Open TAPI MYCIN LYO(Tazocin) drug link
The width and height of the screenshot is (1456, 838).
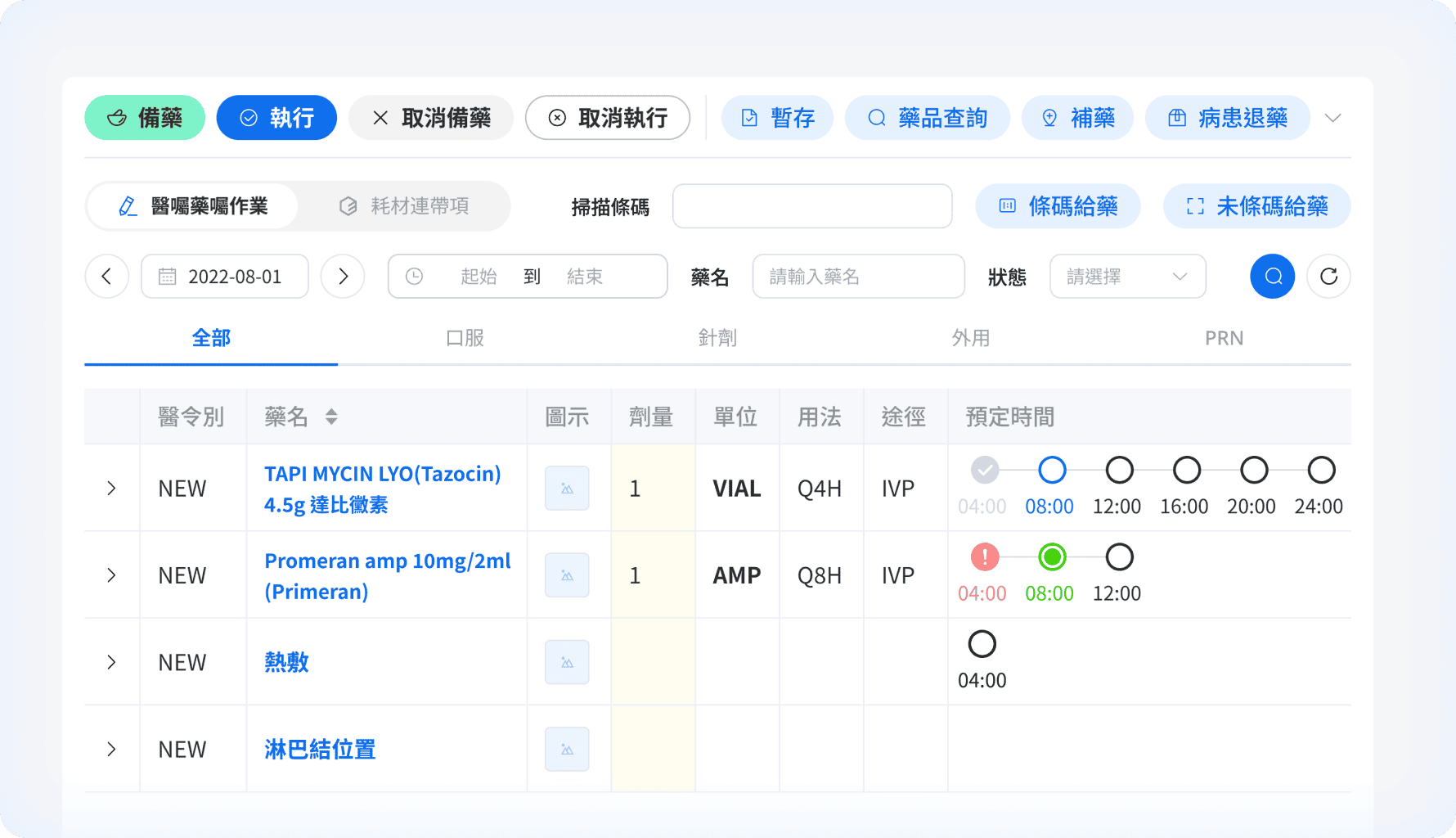tap(383, 489)
